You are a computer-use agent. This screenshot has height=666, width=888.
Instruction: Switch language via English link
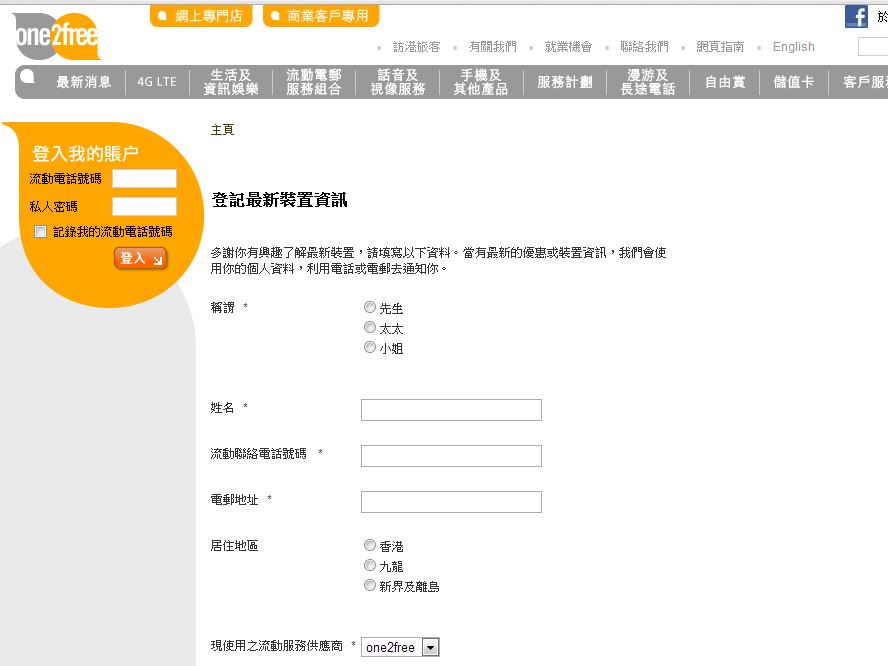[793, 47]
